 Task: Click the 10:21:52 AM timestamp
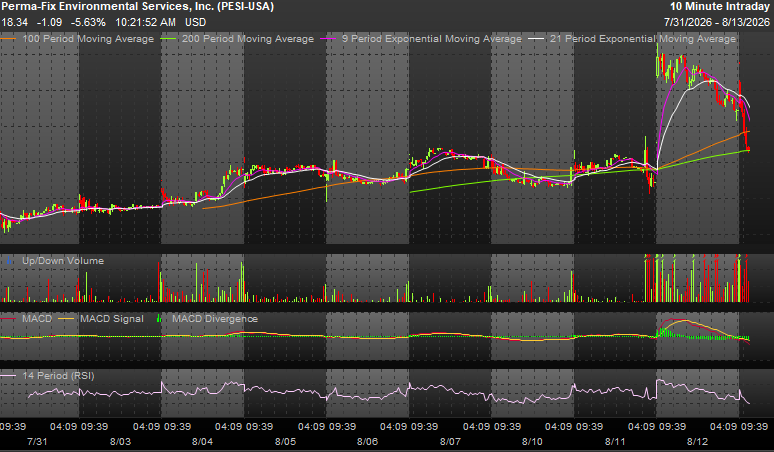pyautogui.click(x=146, y=22)
